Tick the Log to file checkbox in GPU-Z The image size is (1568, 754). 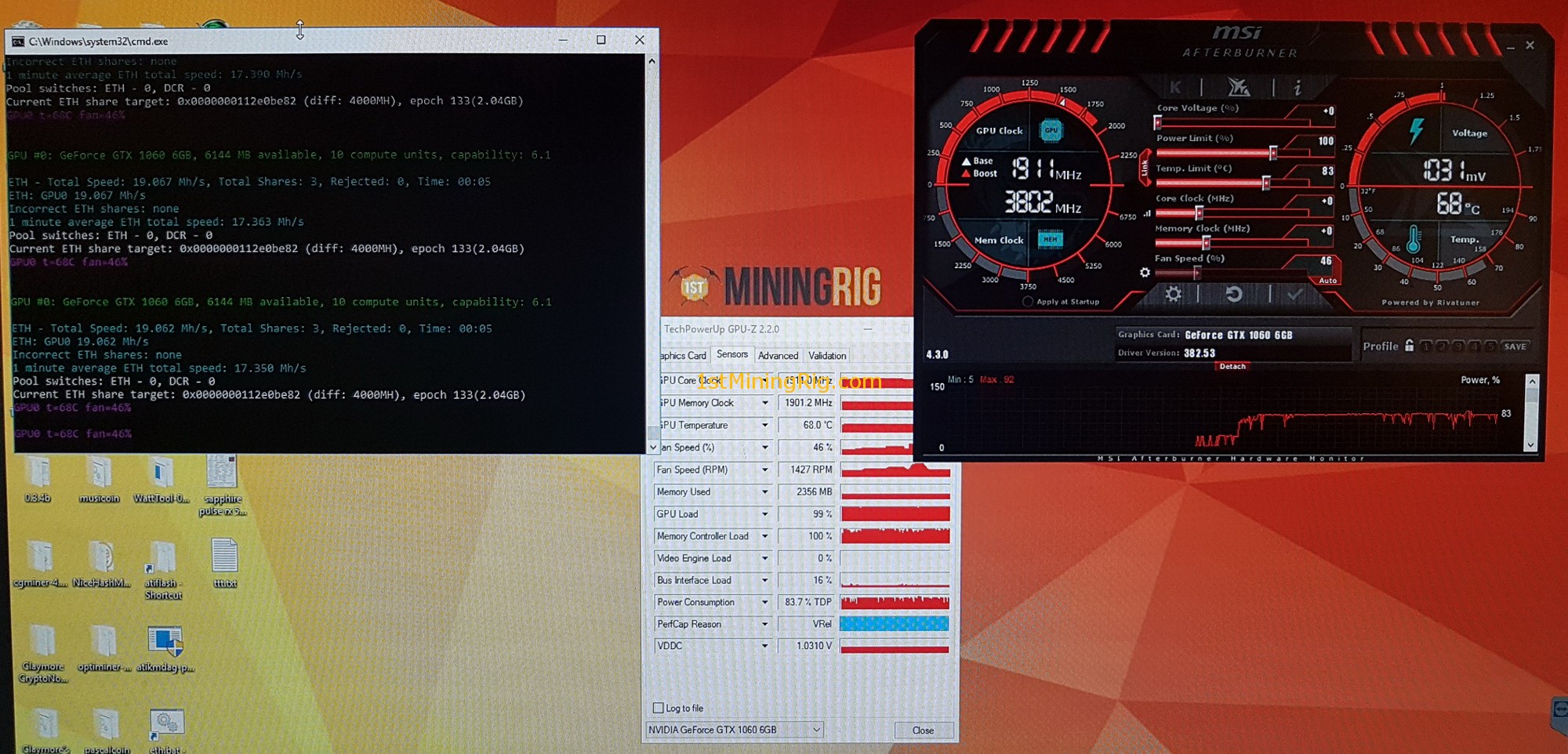(x=659, y=708)
